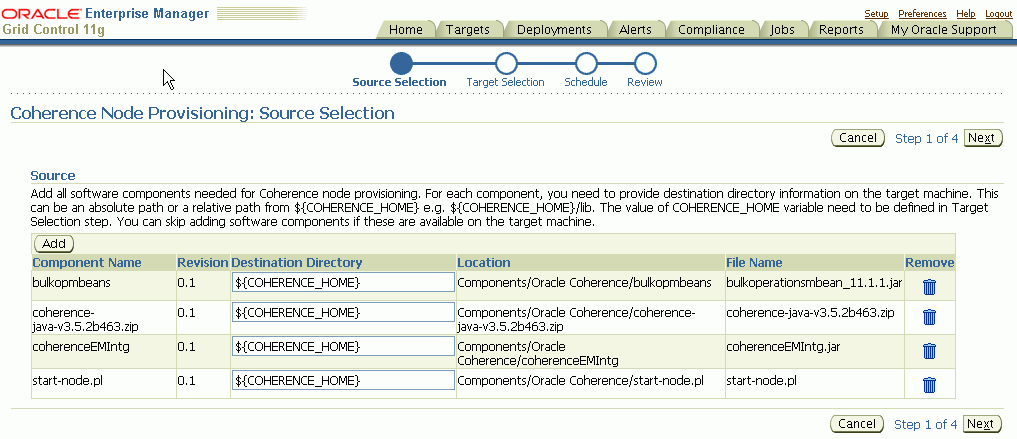Click the Target Selection step circle
This screenshot has width=1017, height=439.
506,64
